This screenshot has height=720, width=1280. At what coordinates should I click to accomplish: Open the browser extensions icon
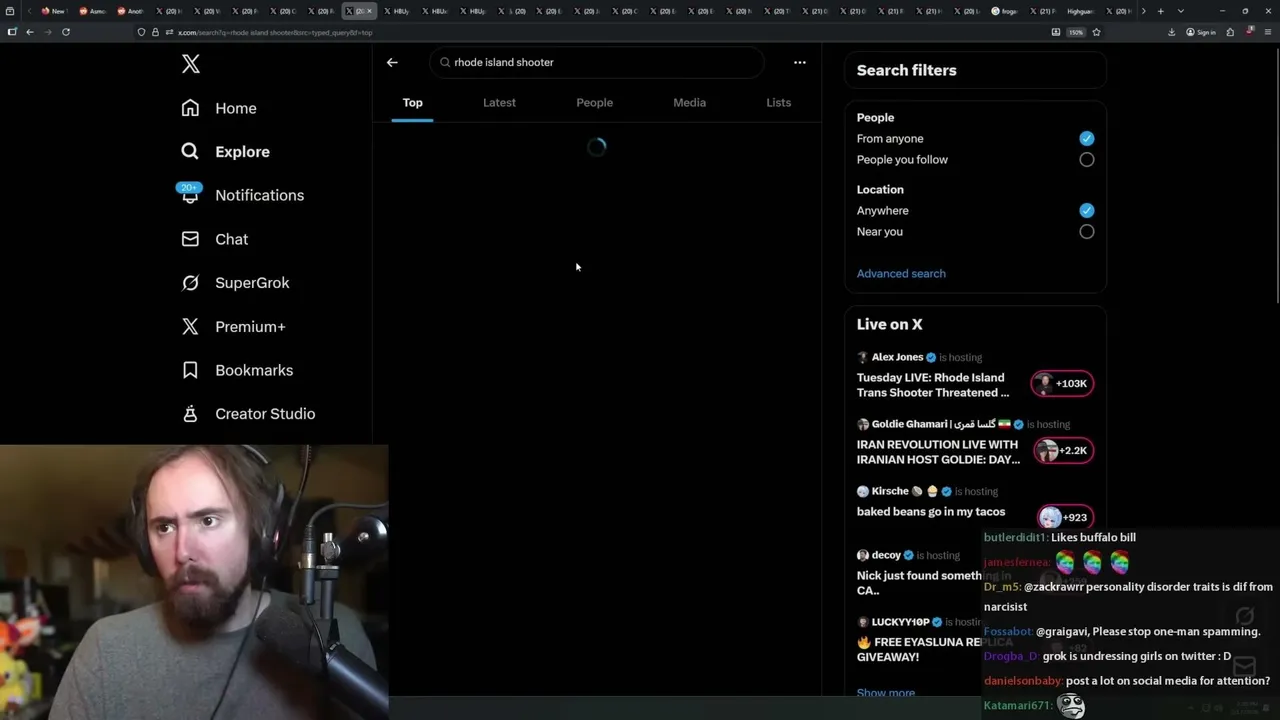point(1230,32)
